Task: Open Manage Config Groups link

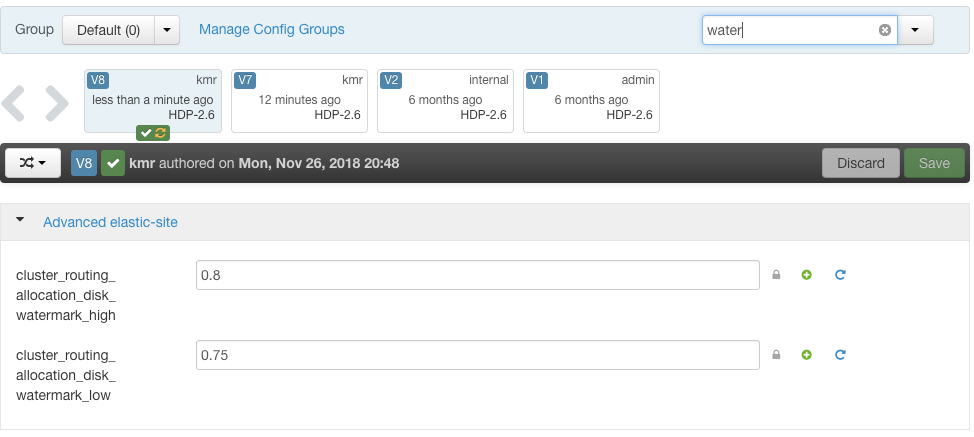Action: 271,29
